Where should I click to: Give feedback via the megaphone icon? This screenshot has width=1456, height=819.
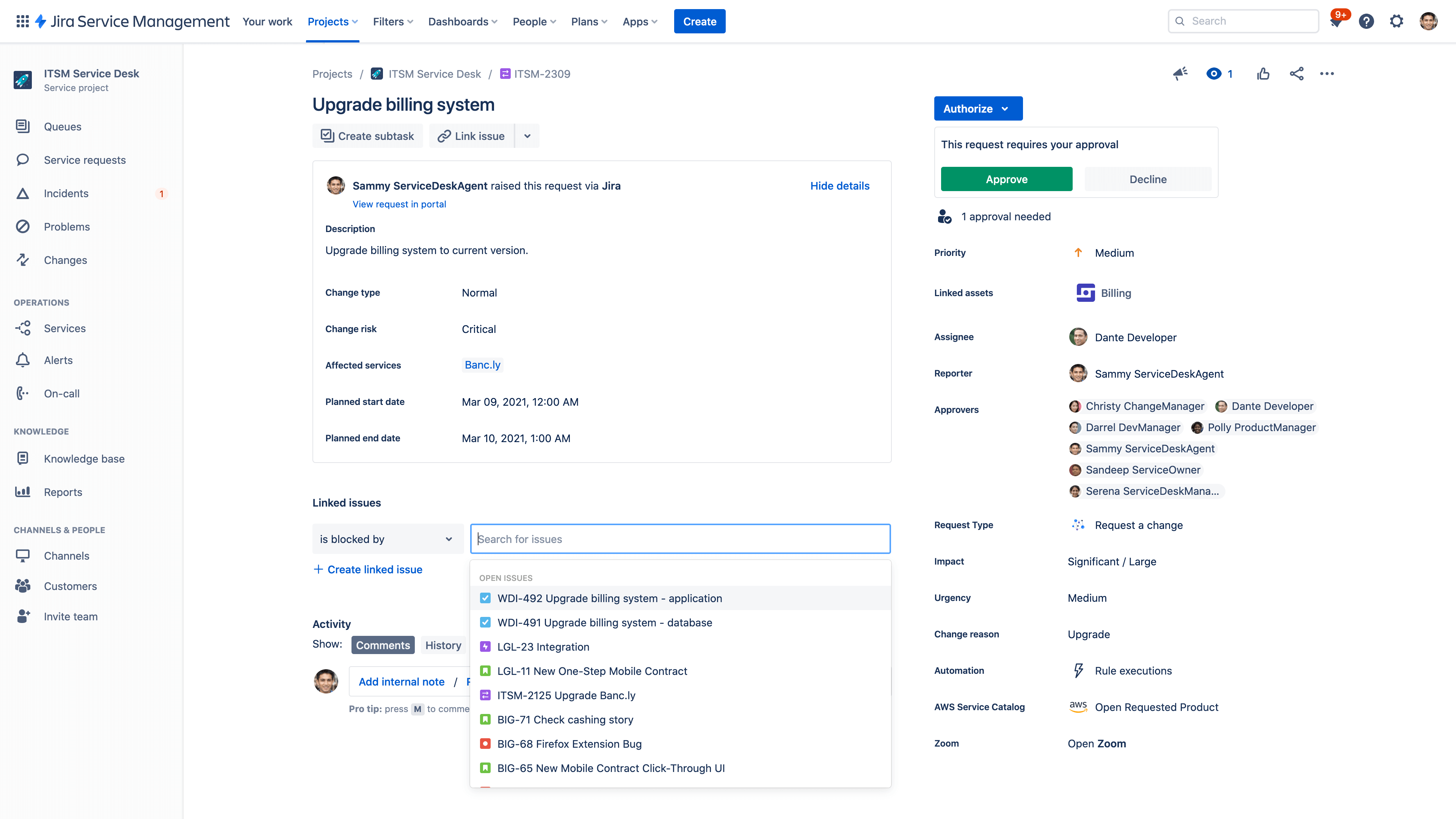tap(1180, 74)
